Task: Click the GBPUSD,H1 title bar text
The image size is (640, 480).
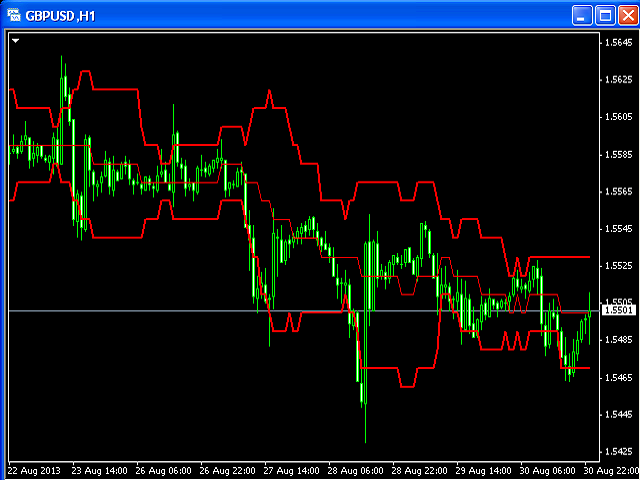Action: click(x=59, y=16)
